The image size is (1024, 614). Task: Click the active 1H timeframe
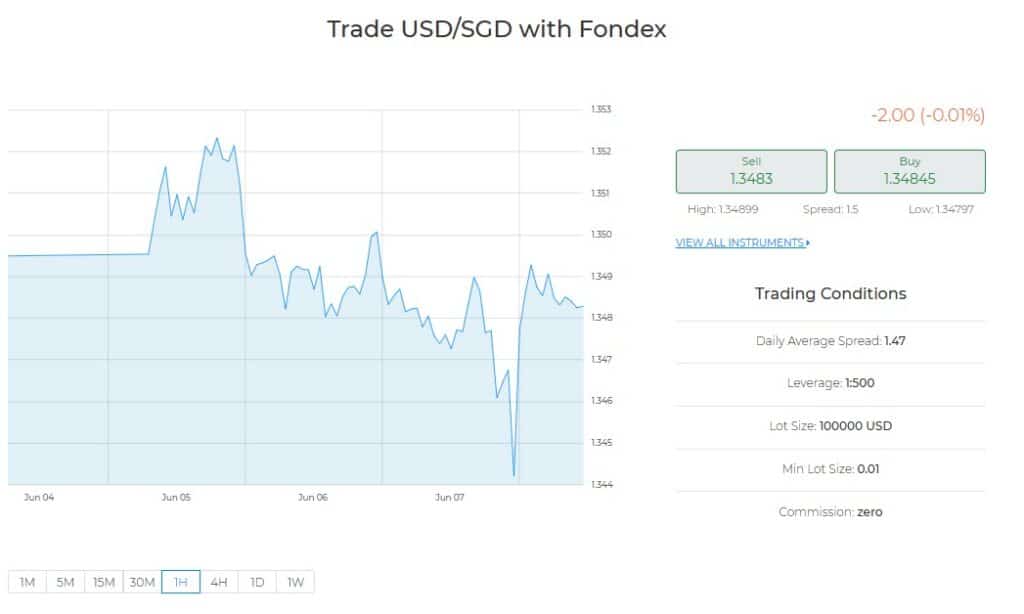point(181,582)
